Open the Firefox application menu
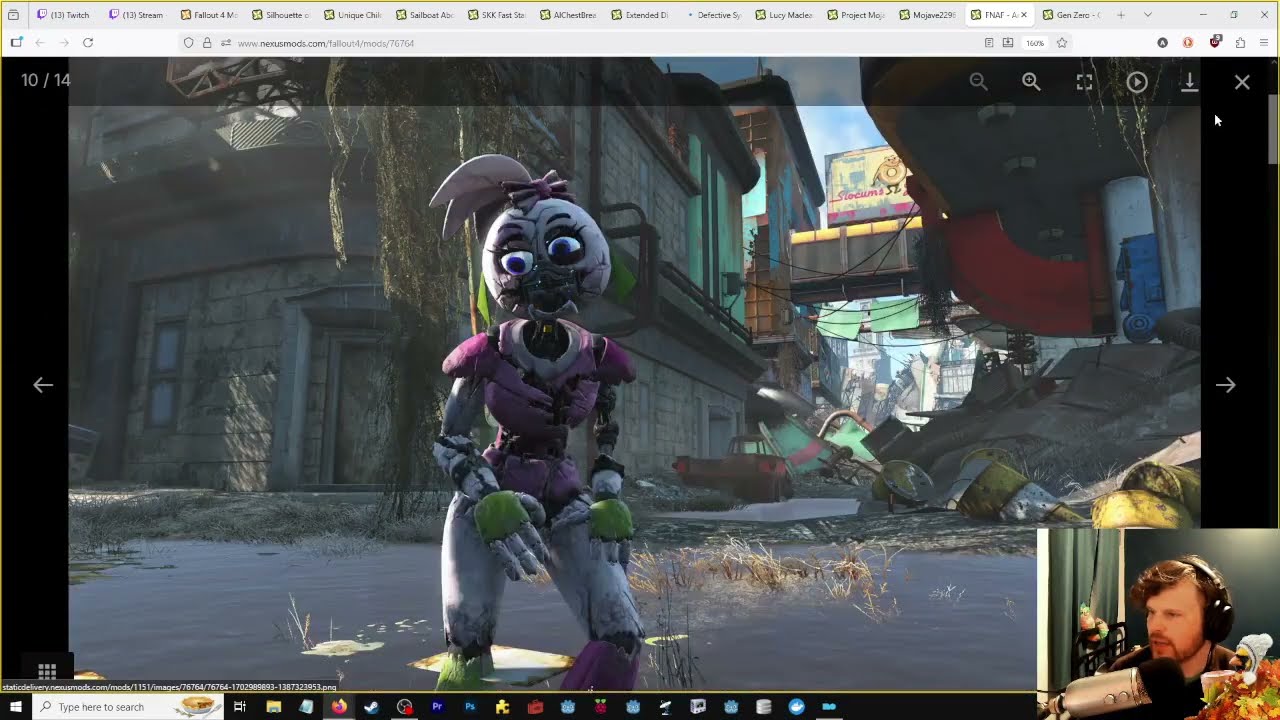 pyautogui.click(x=1264, y=43)
